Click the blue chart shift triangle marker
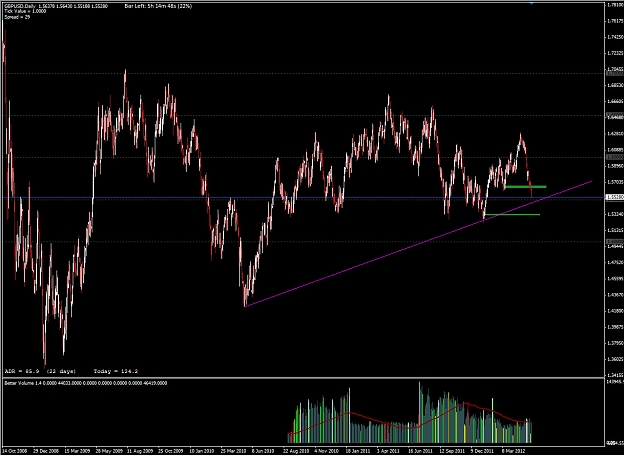 531,3
